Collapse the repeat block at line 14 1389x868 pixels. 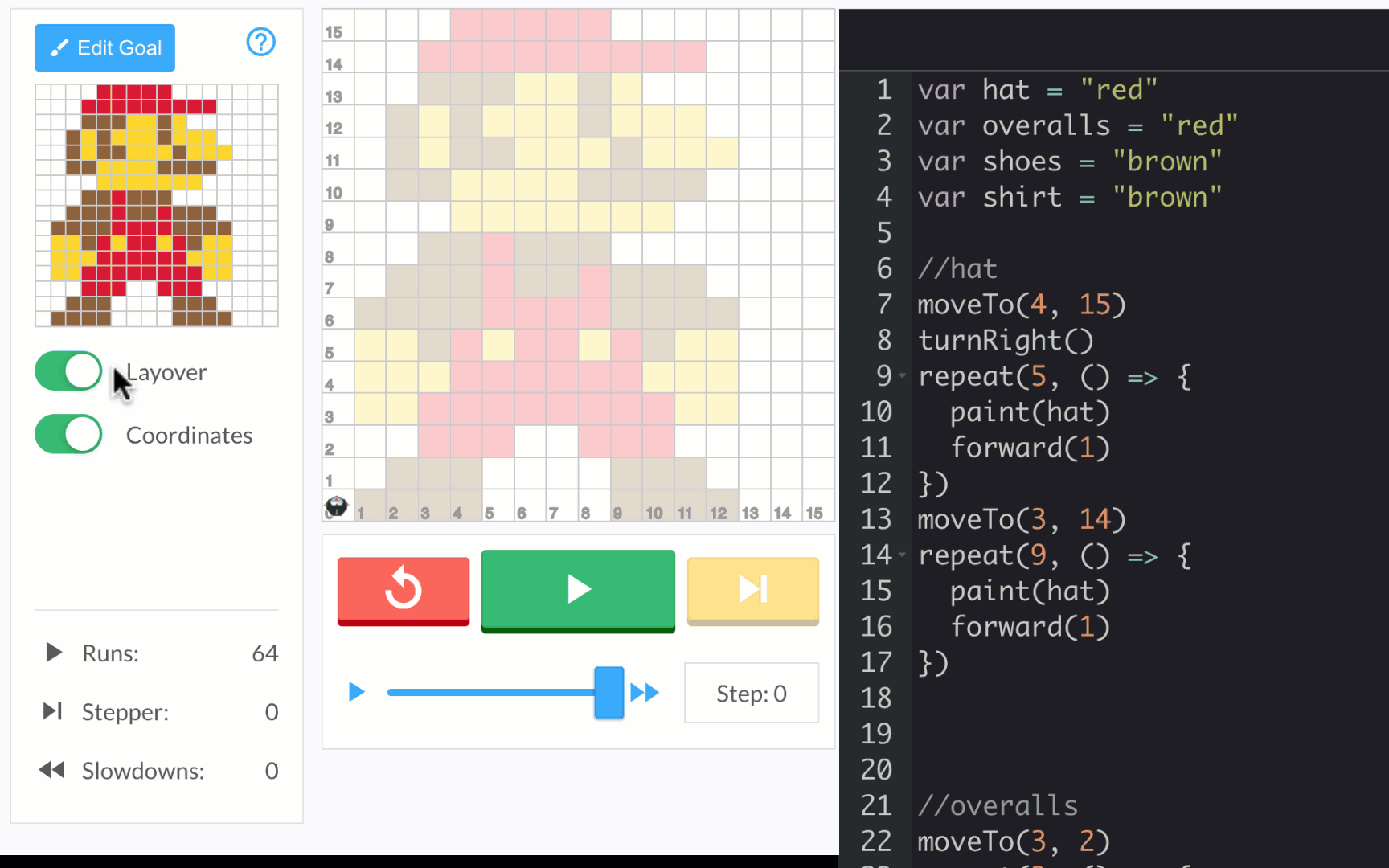click(x=903, y=555)
